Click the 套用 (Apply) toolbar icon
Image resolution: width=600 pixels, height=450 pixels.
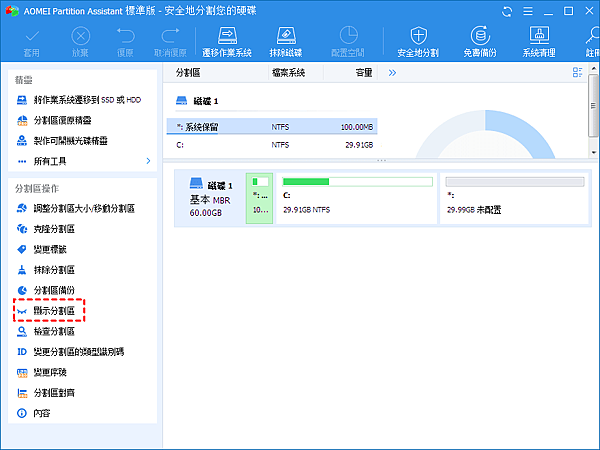[x=32, y=42]
